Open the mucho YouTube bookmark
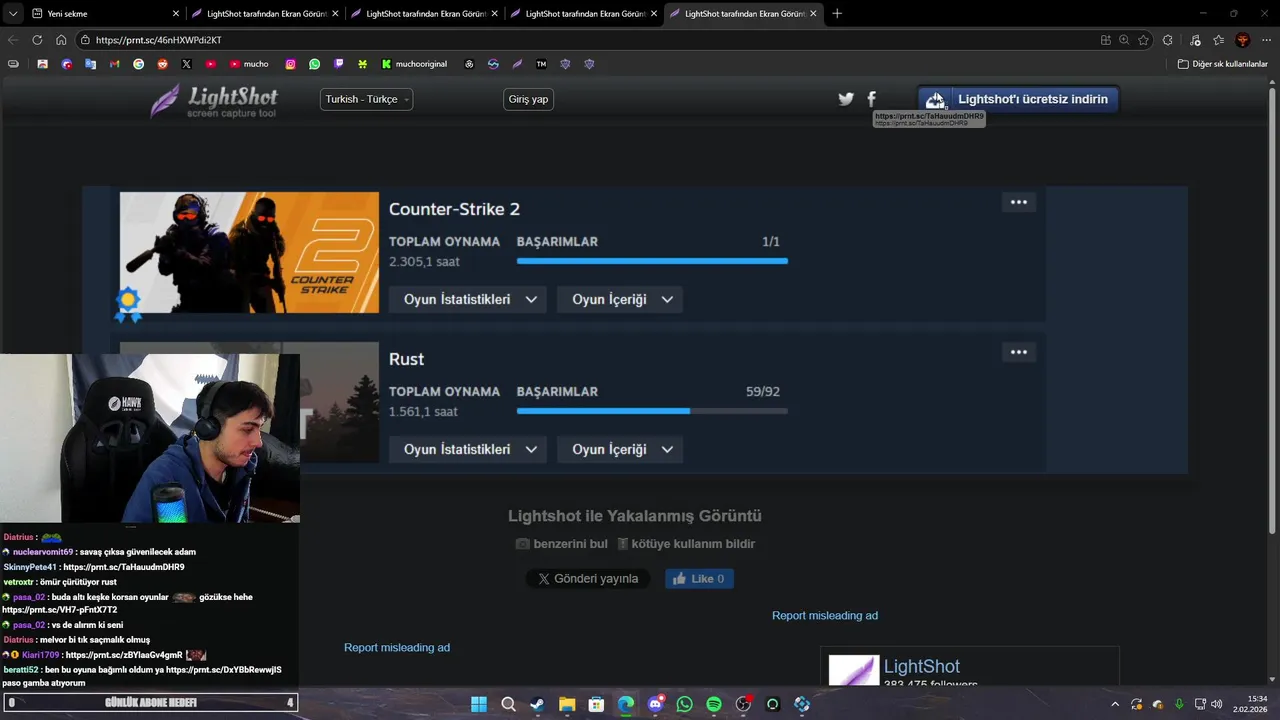 click(x=249, y=64)
